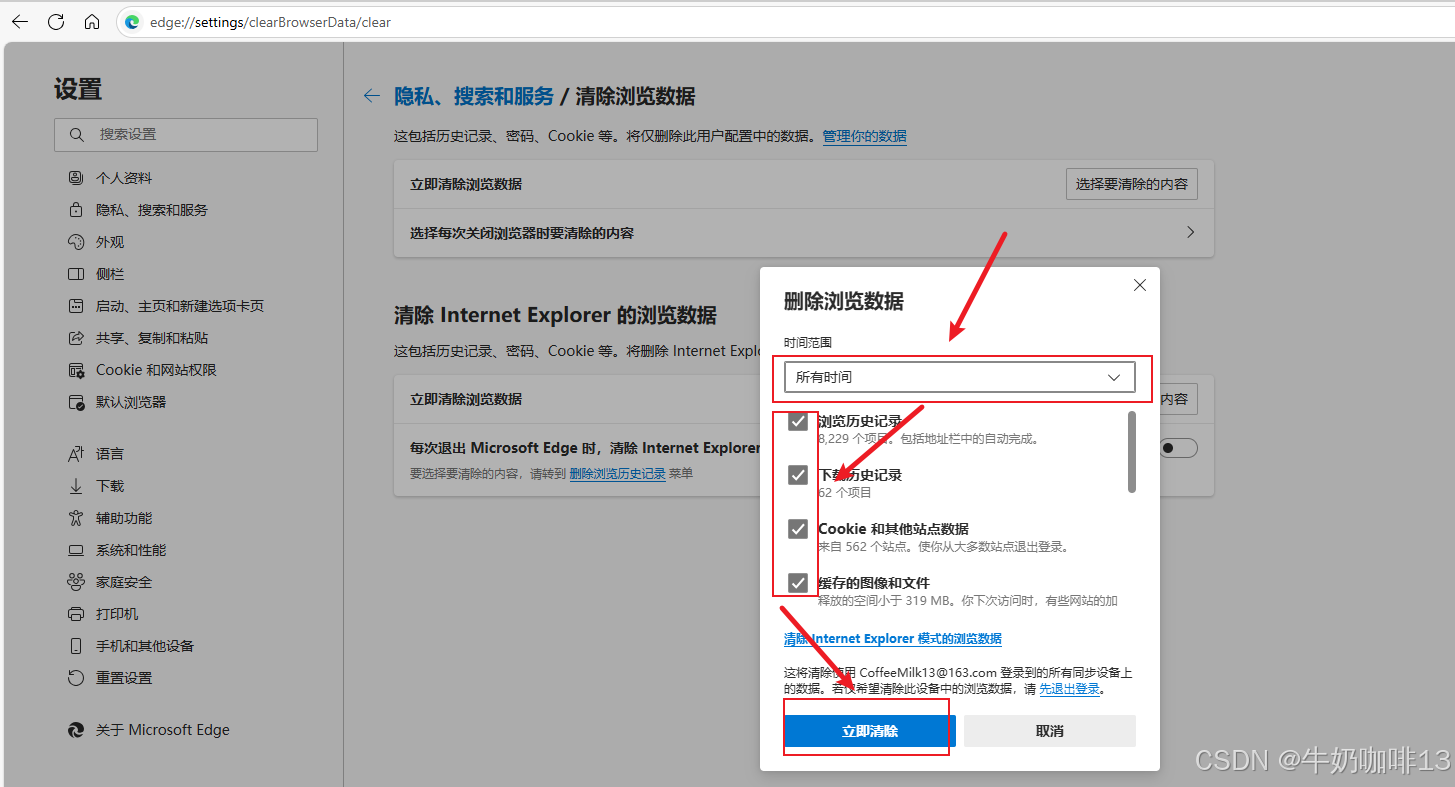The width and height of the screenshot is (1455, 787).
Task: Click the dialog's data list scrollbar
Action: point(1132,452)
